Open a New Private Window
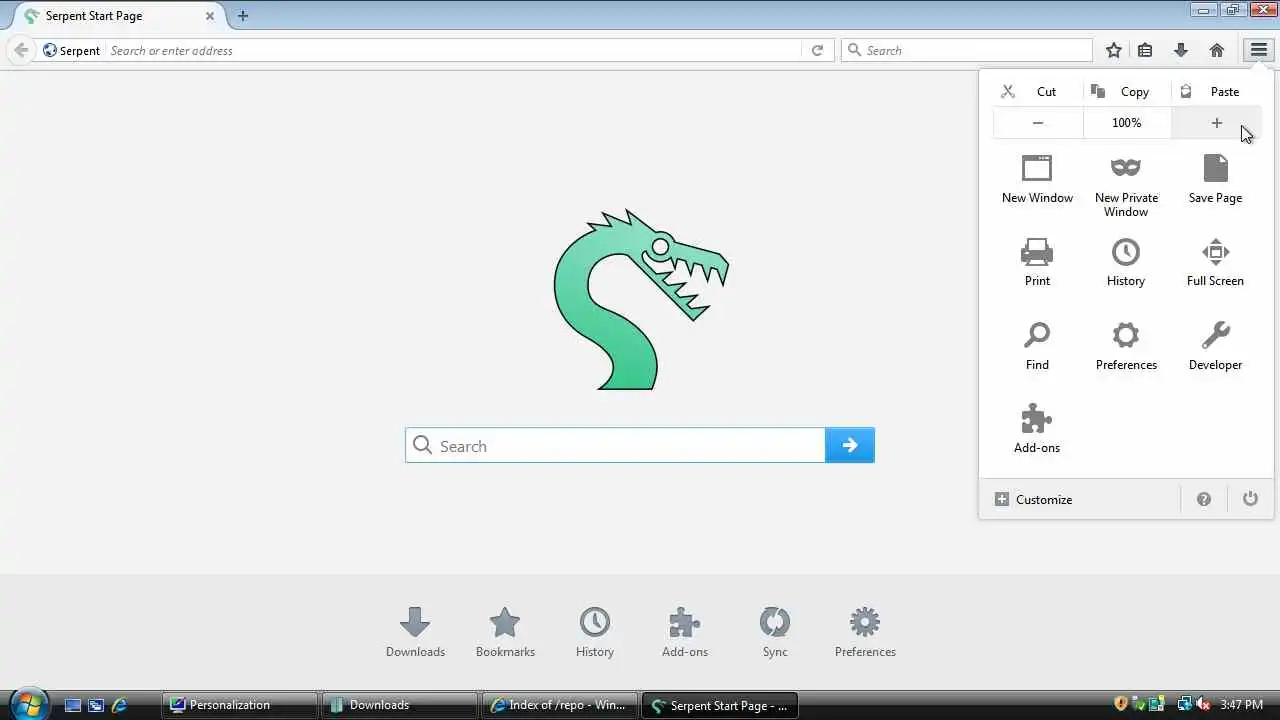This screenshot has width=1280, height=720. 1126,186
